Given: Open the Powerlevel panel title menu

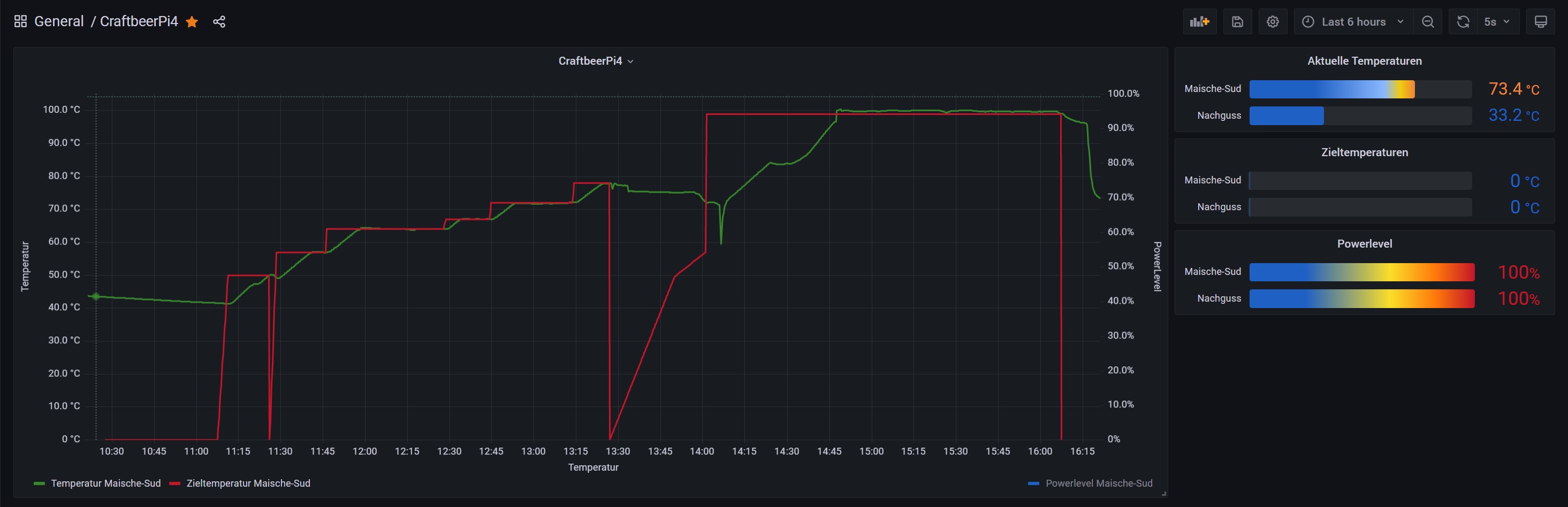Looking at the screenshot, I should coord(1364,243).
